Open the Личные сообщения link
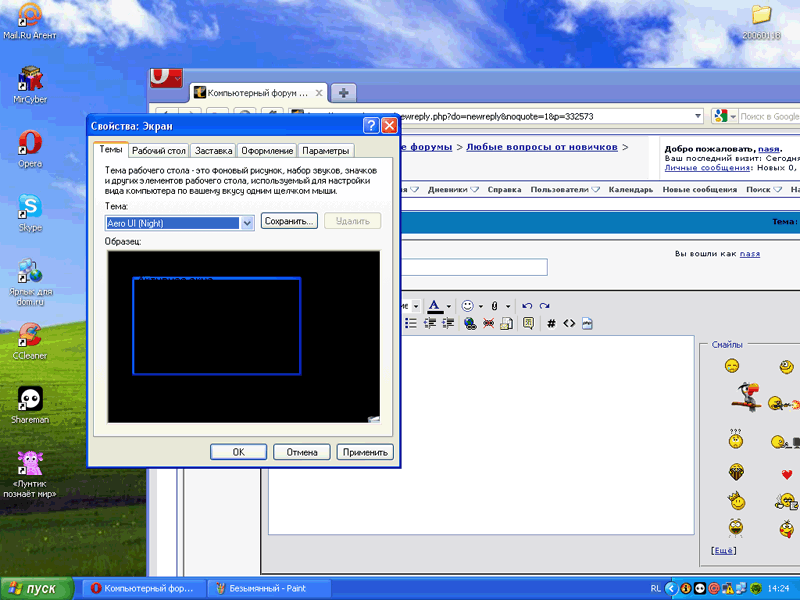The height and width of the screenshot is (600, 800). pos(707,167)
